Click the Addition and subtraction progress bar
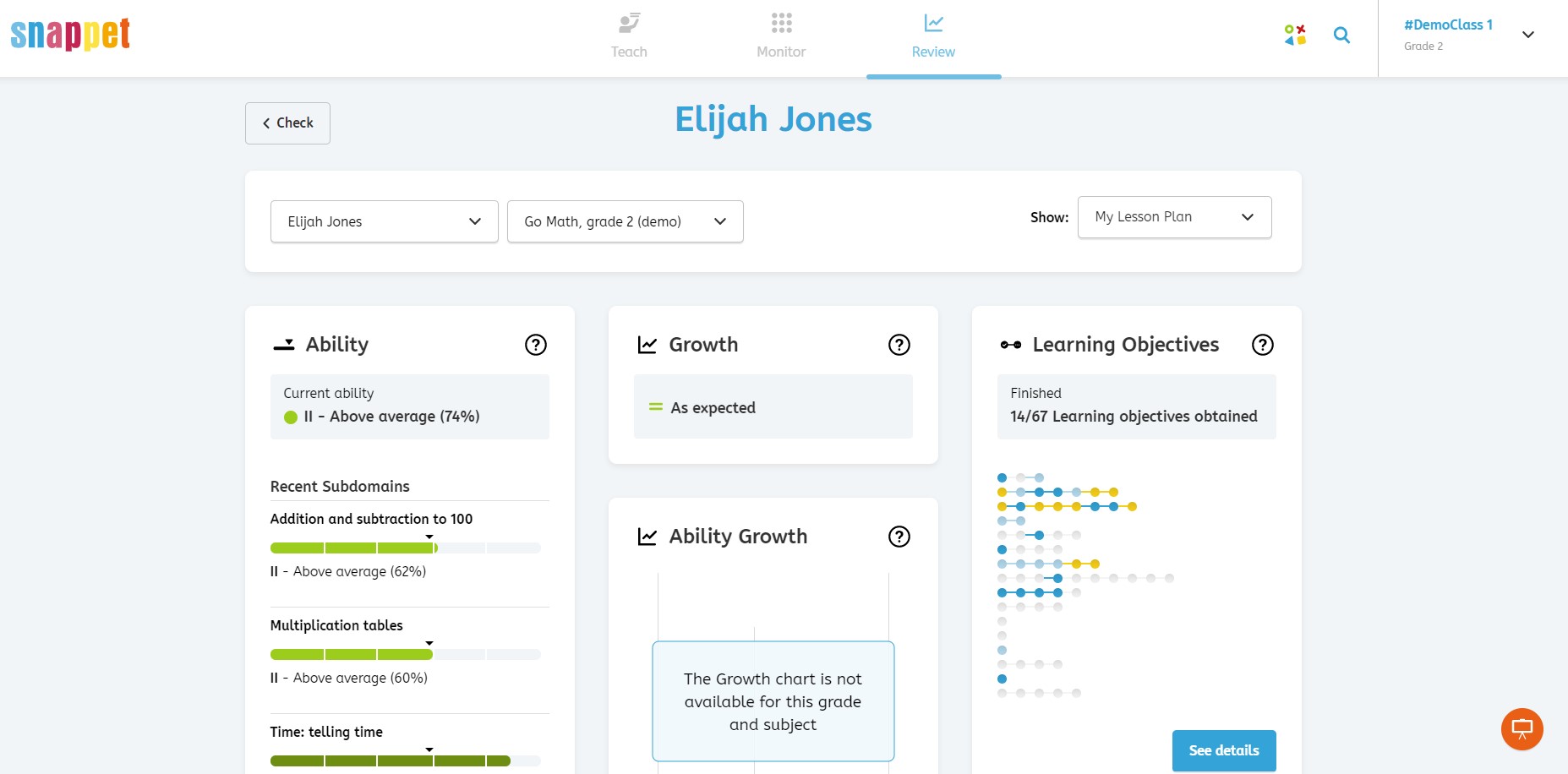This screenshot has width=1568, height=774. (x=406, y=548)
